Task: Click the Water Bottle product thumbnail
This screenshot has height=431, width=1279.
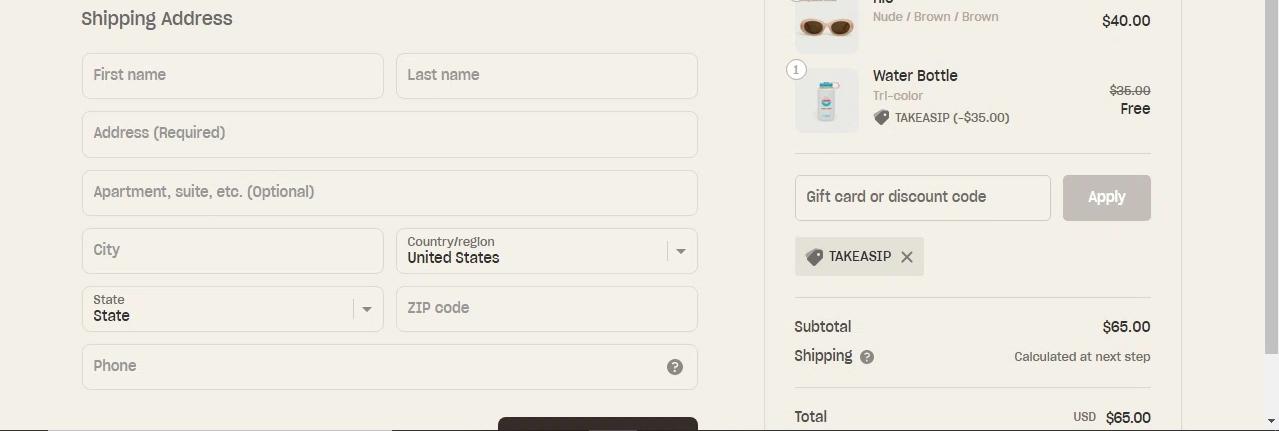Action: [826, 101]
